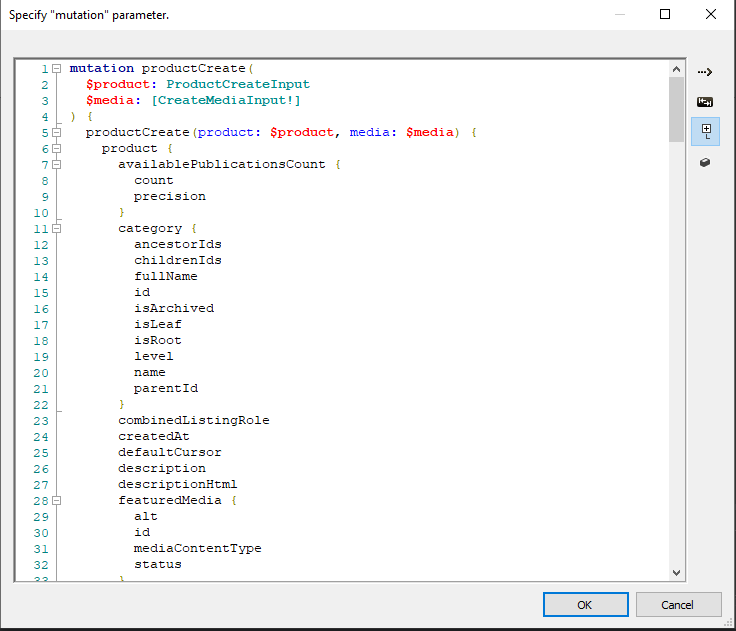Screen dimensions: 736x631
Task: Click the scroll down arrow of editor
Action: [x=677, y=572]
